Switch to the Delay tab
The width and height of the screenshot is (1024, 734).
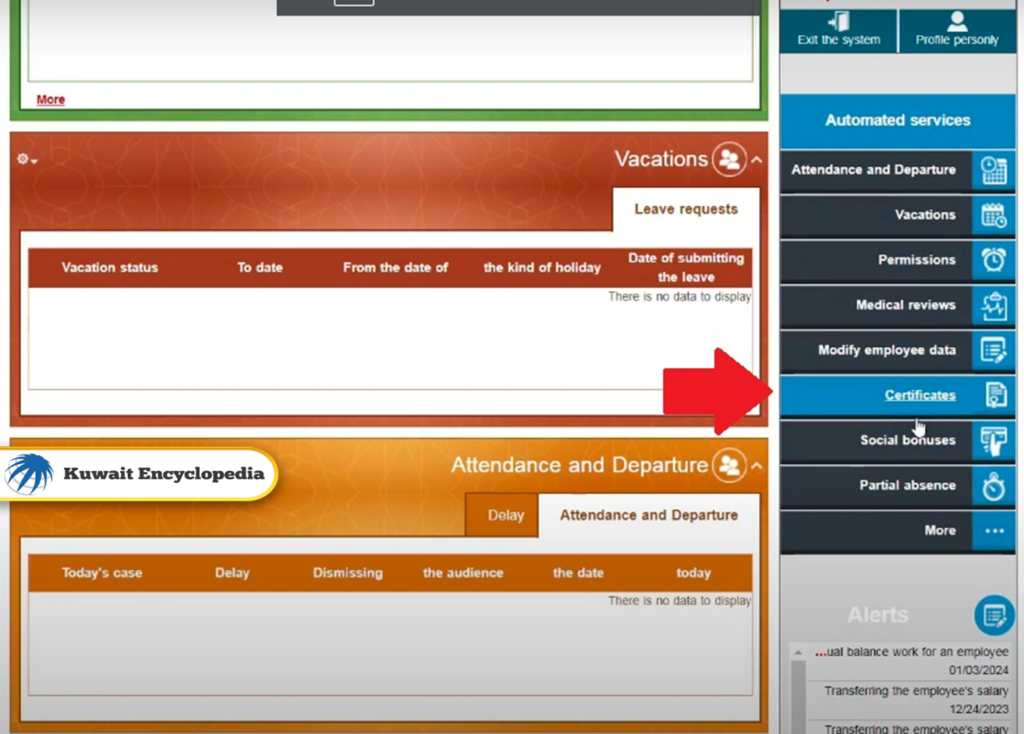[505, 515]
